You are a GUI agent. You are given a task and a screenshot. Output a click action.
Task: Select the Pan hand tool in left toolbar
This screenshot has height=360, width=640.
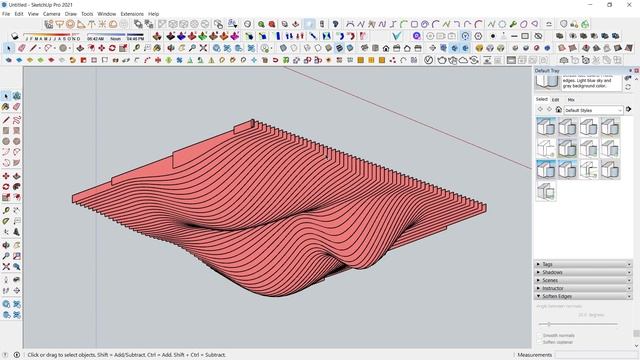(17, 245)
